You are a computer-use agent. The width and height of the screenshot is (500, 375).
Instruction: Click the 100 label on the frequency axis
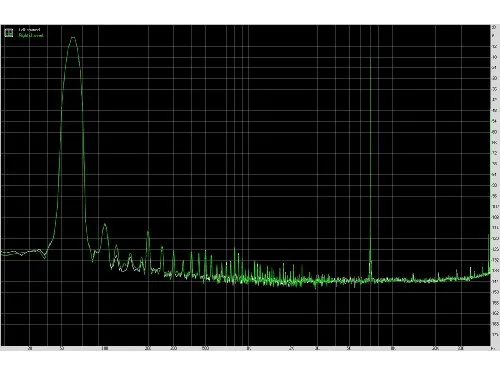point(105,349)
